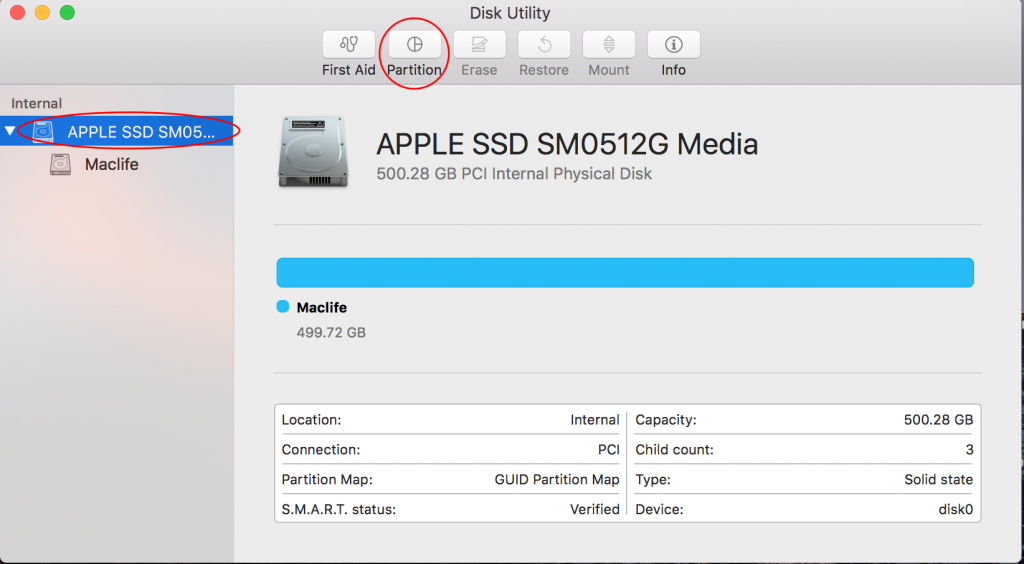
Task: Click the Type value Solid state
Action: (x=938, y=479)
